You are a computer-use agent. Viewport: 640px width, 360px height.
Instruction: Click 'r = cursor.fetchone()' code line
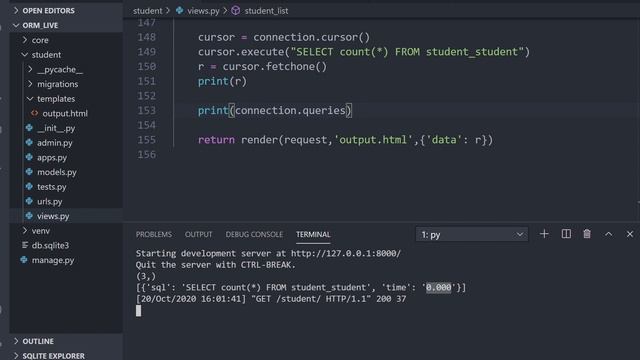(x=262, y=67)
